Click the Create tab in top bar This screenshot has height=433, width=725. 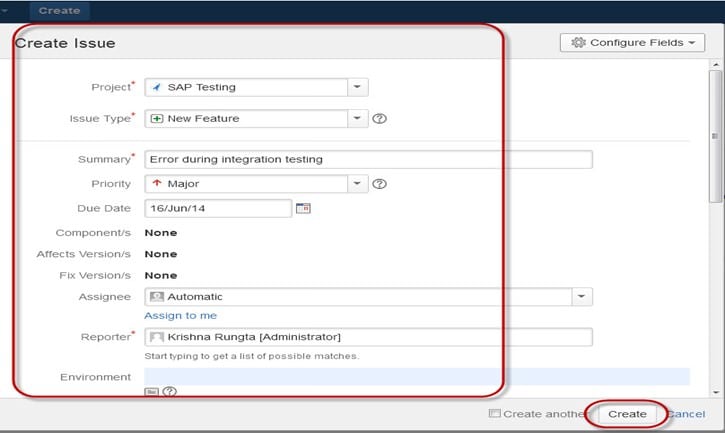tap(59, 11)
